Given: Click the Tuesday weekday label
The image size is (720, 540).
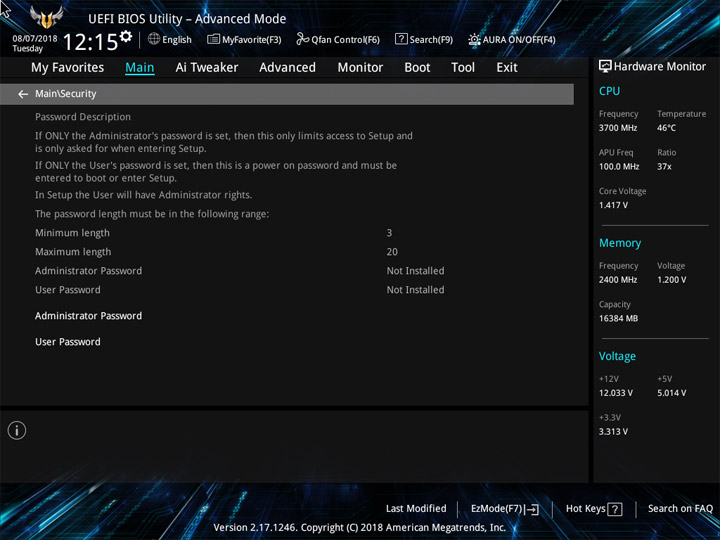Looking at the screenshot, I should 28,49.
